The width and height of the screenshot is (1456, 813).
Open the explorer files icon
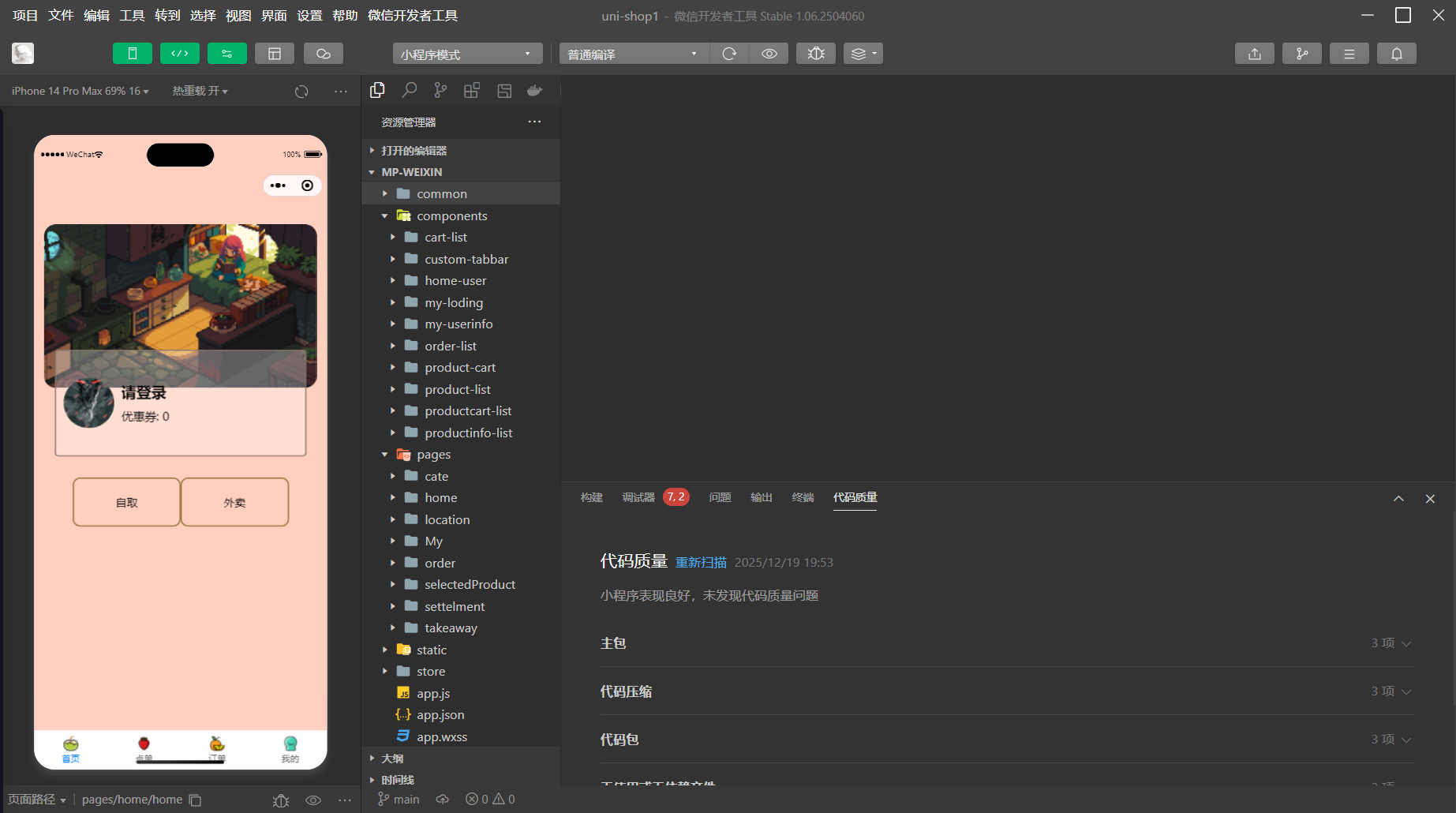[x=377, y=91]
